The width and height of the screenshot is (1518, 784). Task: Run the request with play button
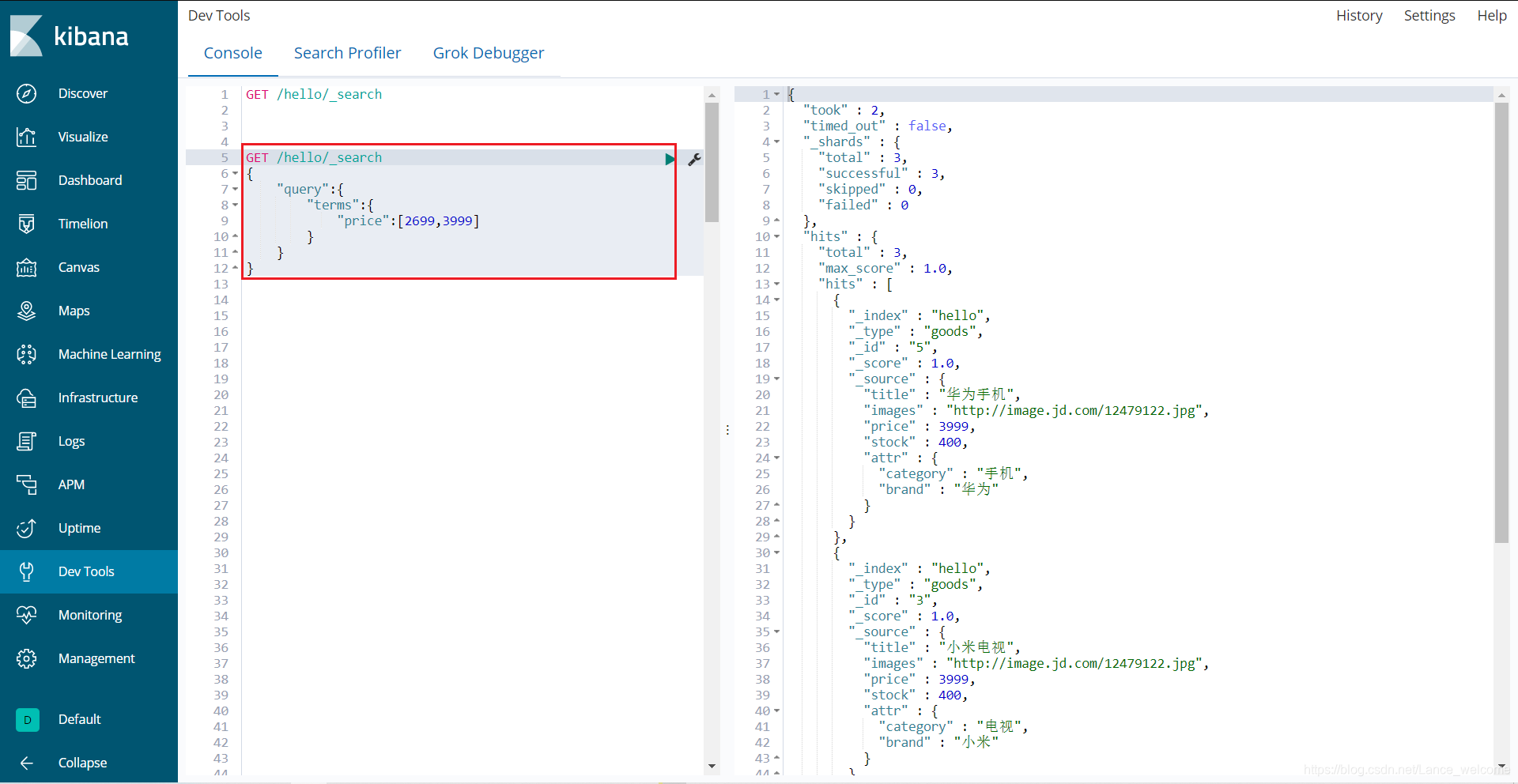point(670,159)
